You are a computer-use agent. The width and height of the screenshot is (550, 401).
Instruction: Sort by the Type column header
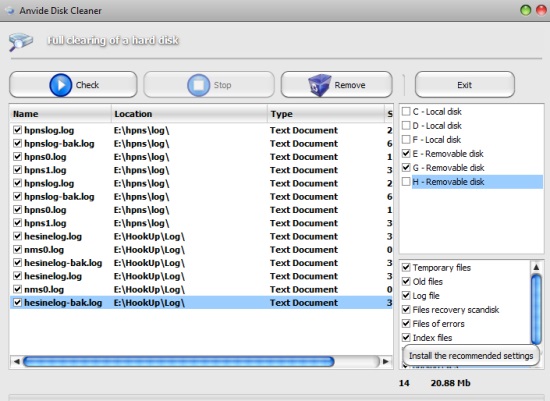(326, 114)
